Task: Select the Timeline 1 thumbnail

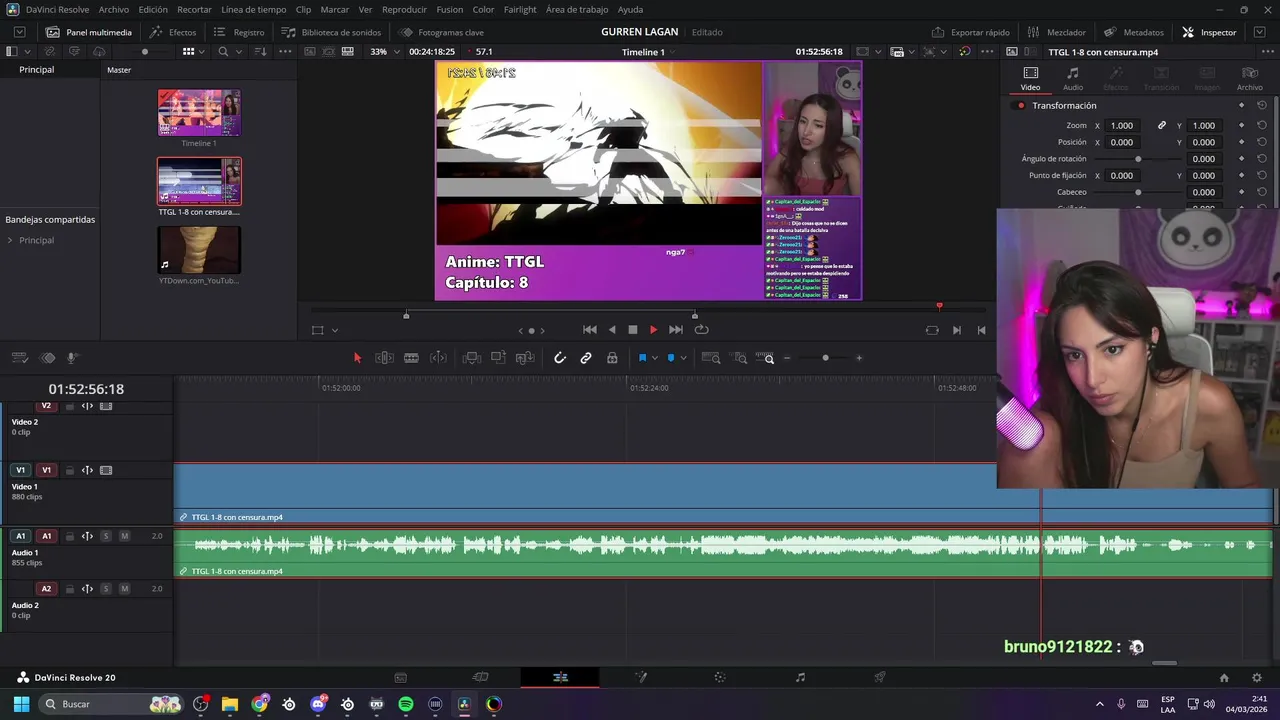Action: (x=199, y=112)
